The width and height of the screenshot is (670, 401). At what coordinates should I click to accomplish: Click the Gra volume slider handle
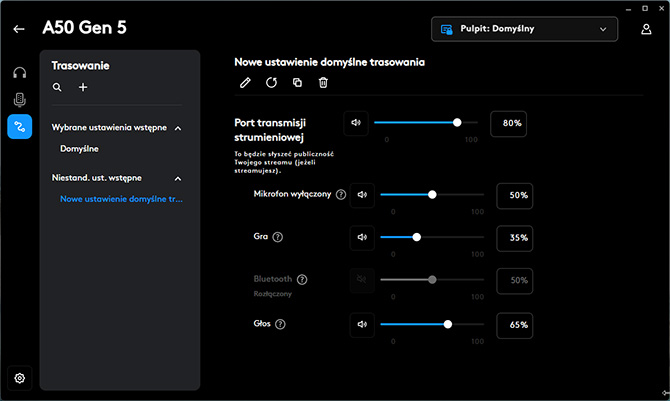click(417, 237)
